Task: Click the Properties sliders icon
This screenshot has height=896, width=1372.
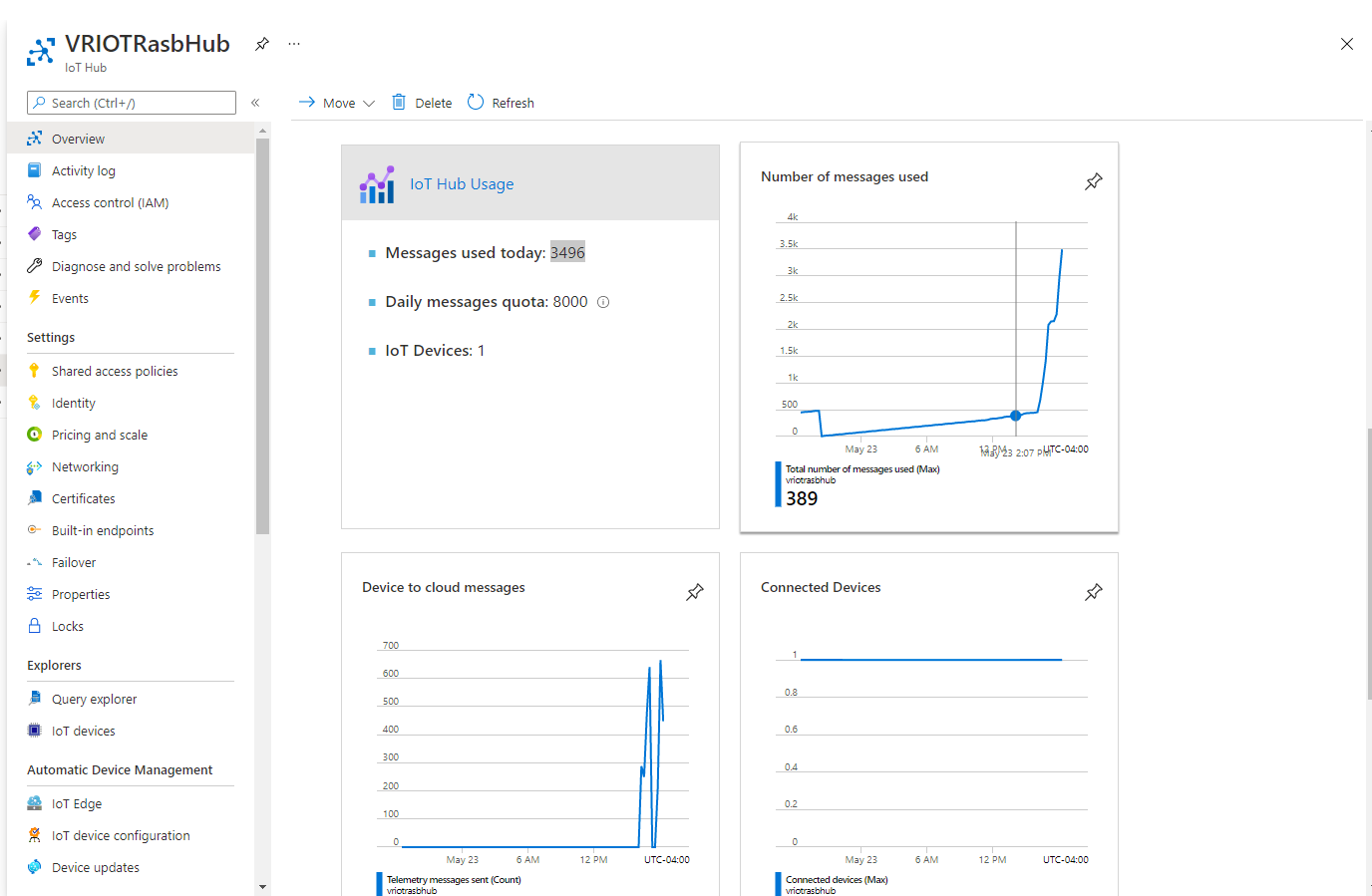Action: tap(35, 594)
